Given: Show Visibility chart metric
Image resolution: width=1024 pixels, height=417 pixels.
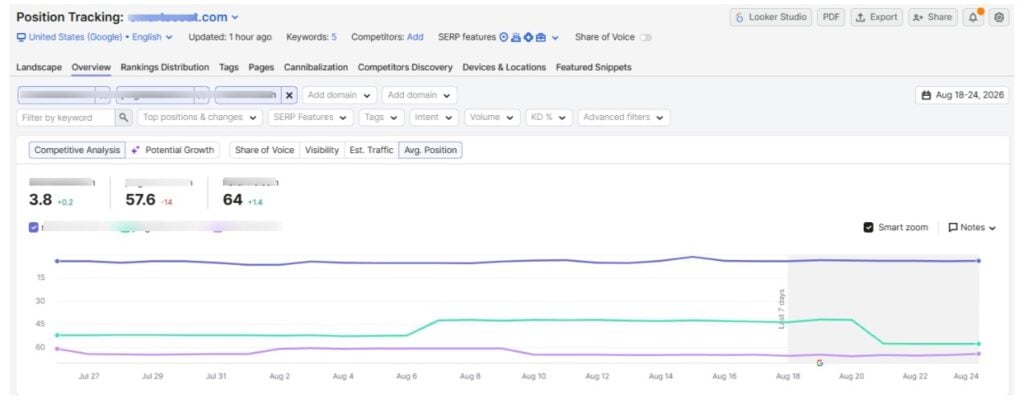Looking at the screenshot, I should [x=322, y=150].
